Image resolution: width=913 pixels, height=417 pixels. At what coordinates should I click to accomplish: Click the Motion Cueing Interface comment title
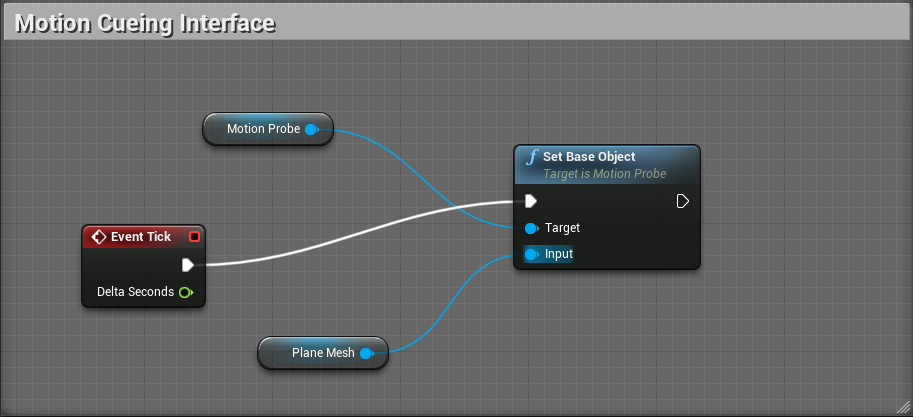coord(144,24)
